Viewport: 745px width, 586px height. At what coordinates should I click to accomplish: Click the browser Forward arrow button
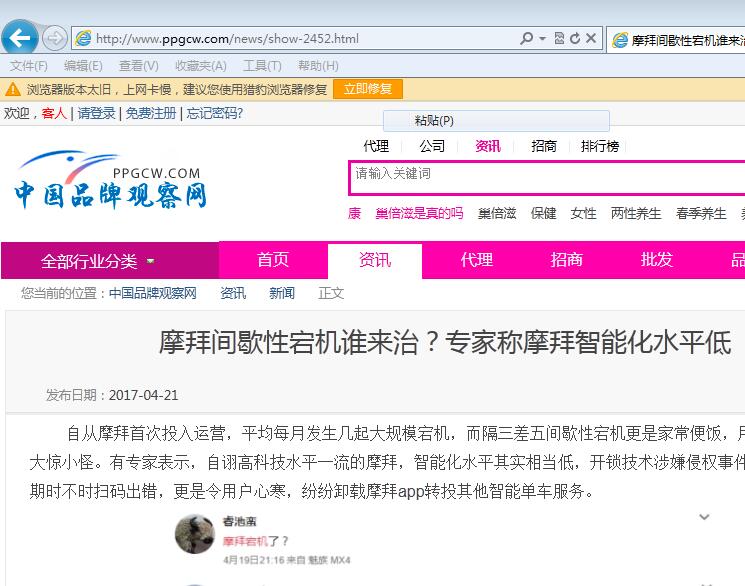tap(55, 38)
